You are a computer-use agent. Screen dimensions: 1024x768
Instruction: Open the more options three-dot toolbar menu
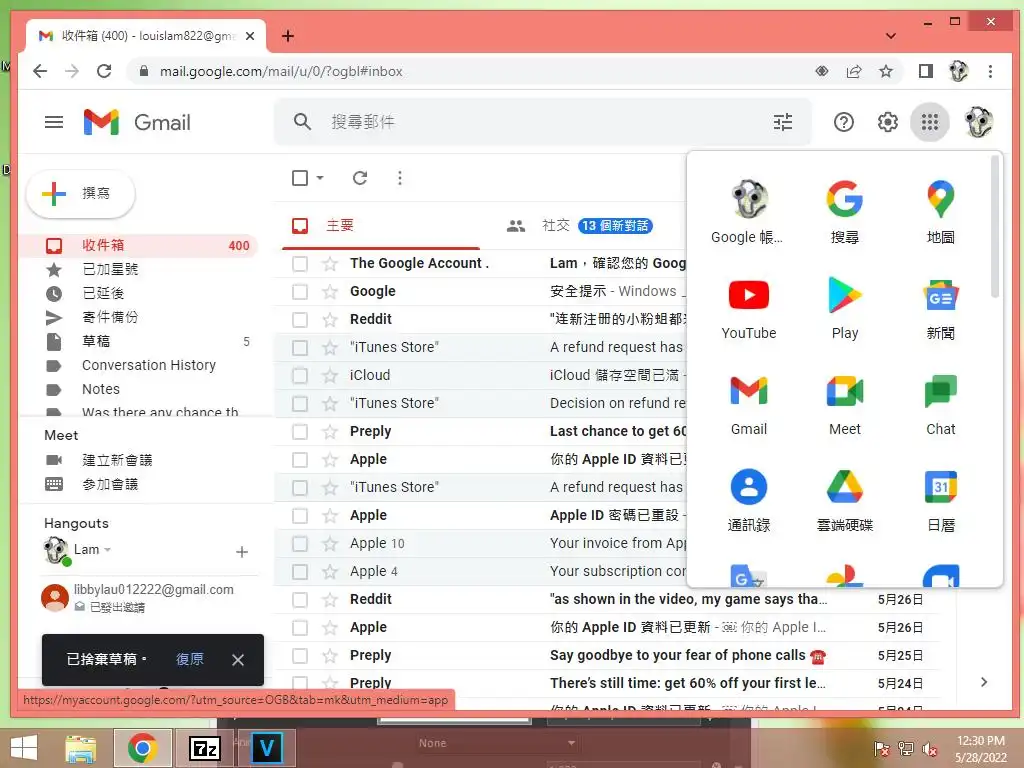click(x=400, y=178)
